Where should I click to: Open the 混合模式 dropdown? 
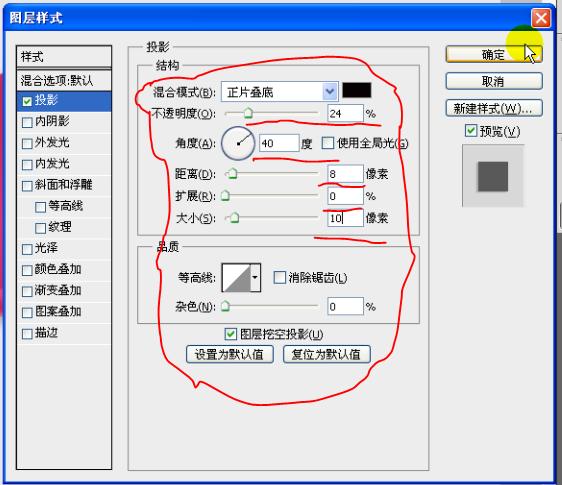click(280, 92)
